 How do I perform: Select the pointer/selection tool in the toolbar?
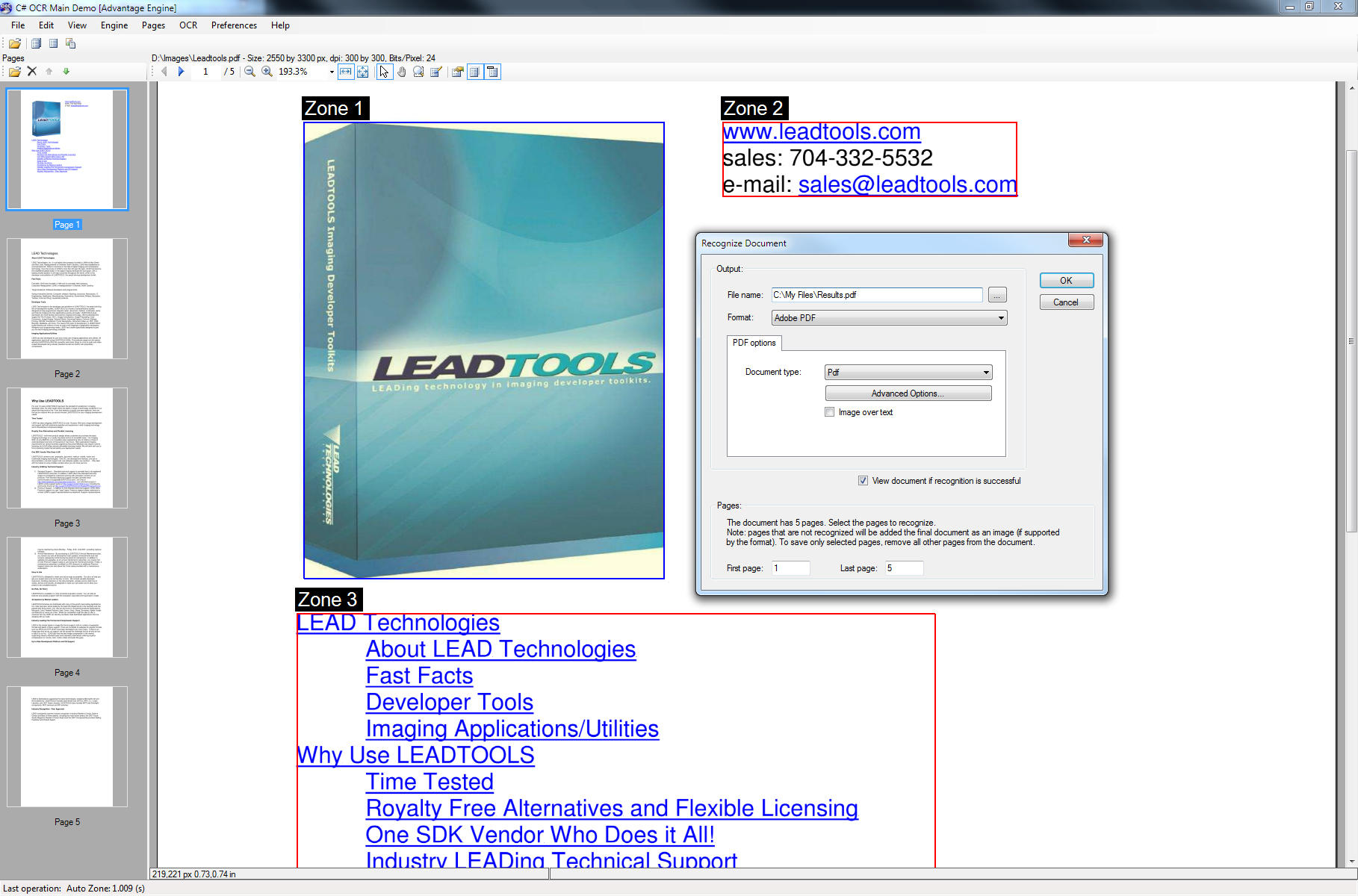coord(384,72)
